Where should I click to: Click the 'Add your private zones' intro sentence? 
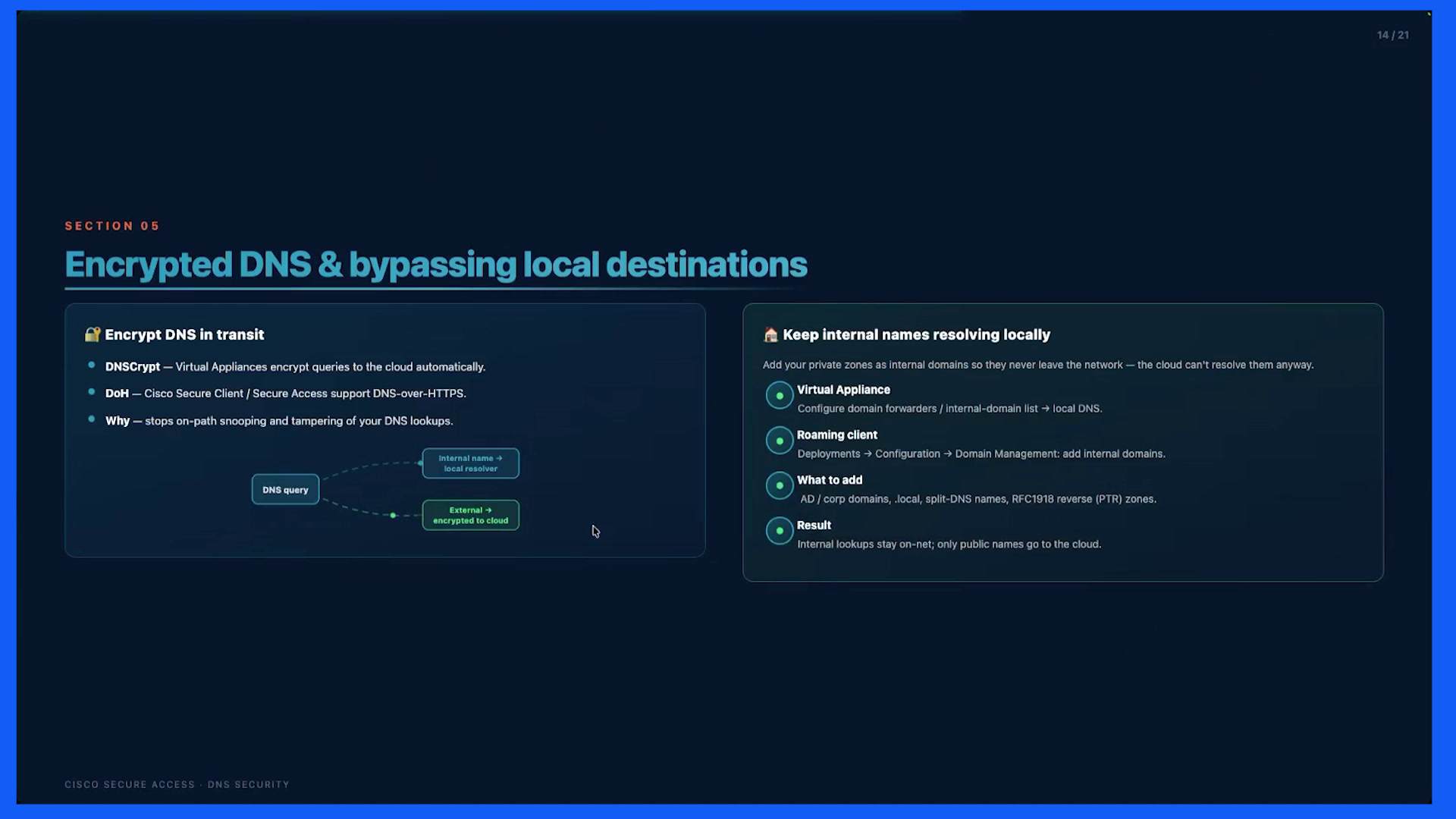(1038, 365)
